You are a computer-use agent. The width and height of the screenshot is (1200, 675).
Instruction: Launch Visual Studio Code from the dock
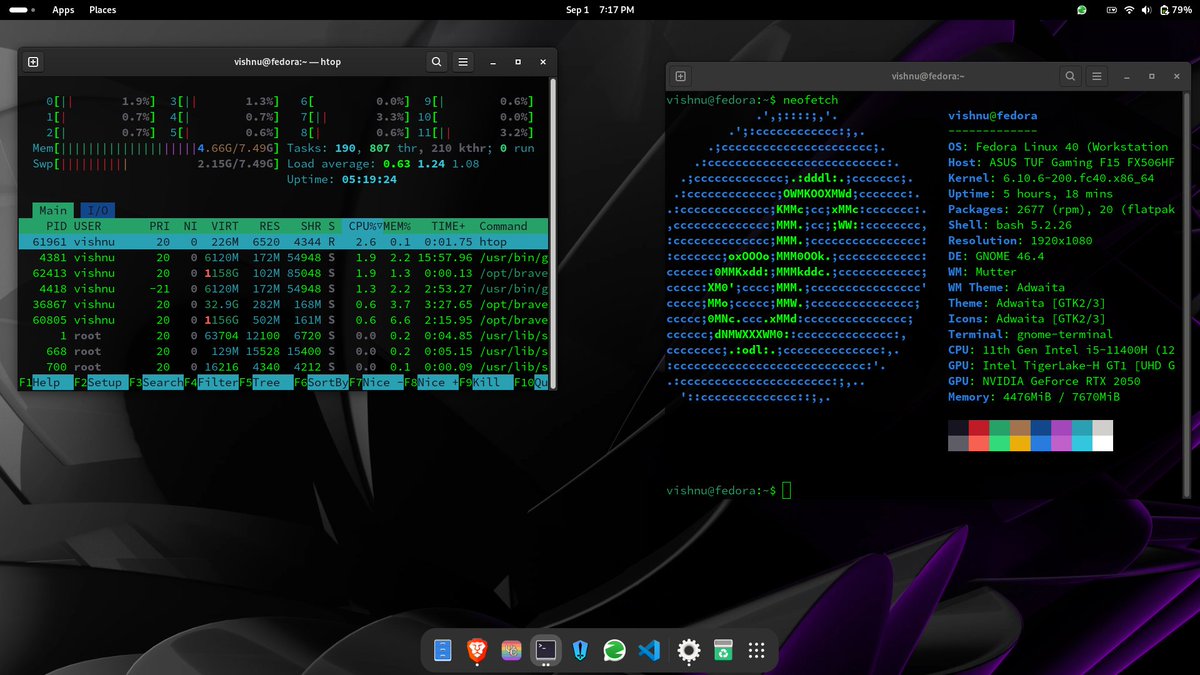649,651
